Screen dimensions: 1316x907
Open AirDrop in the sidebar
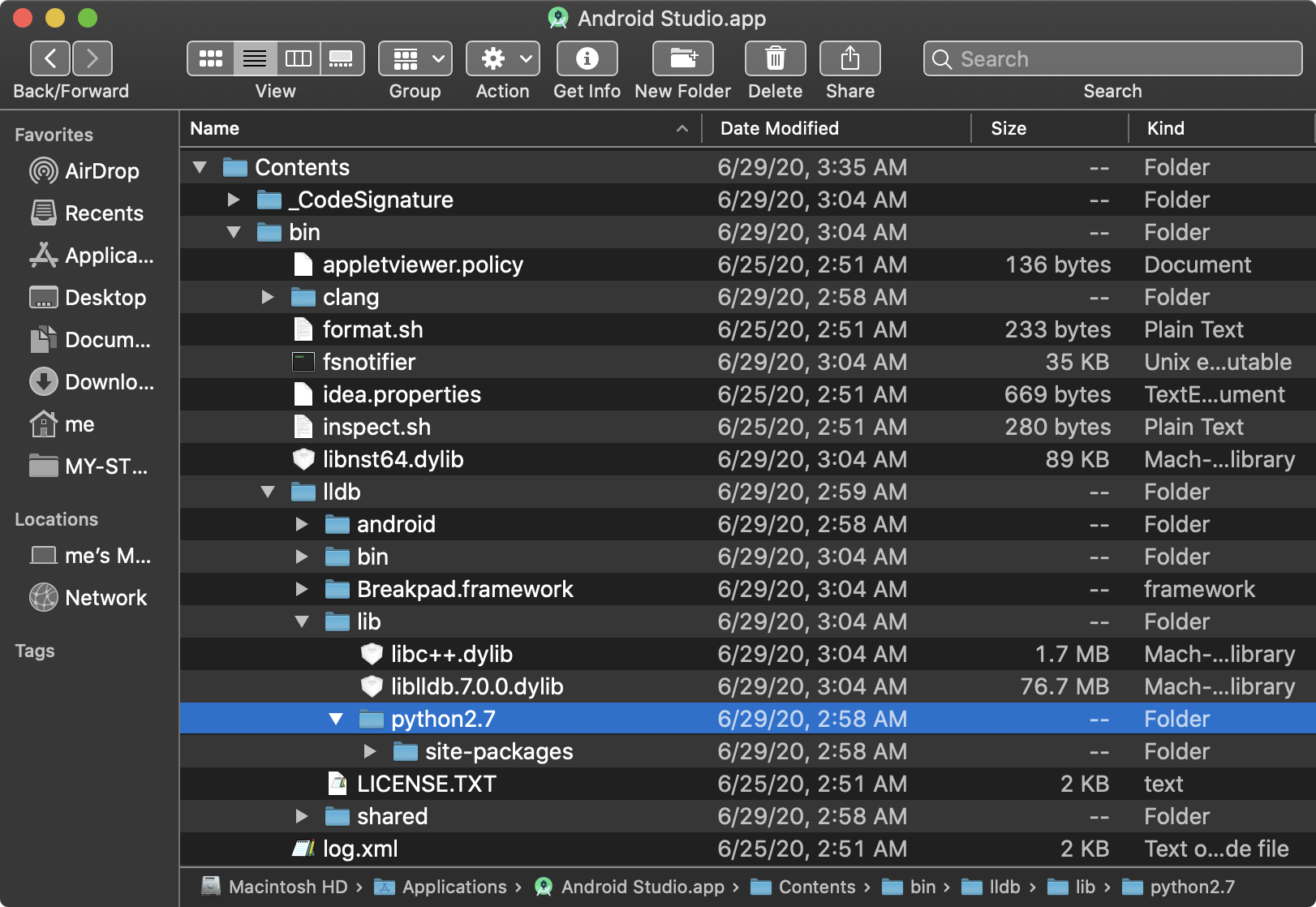click(x=101, y=171)
